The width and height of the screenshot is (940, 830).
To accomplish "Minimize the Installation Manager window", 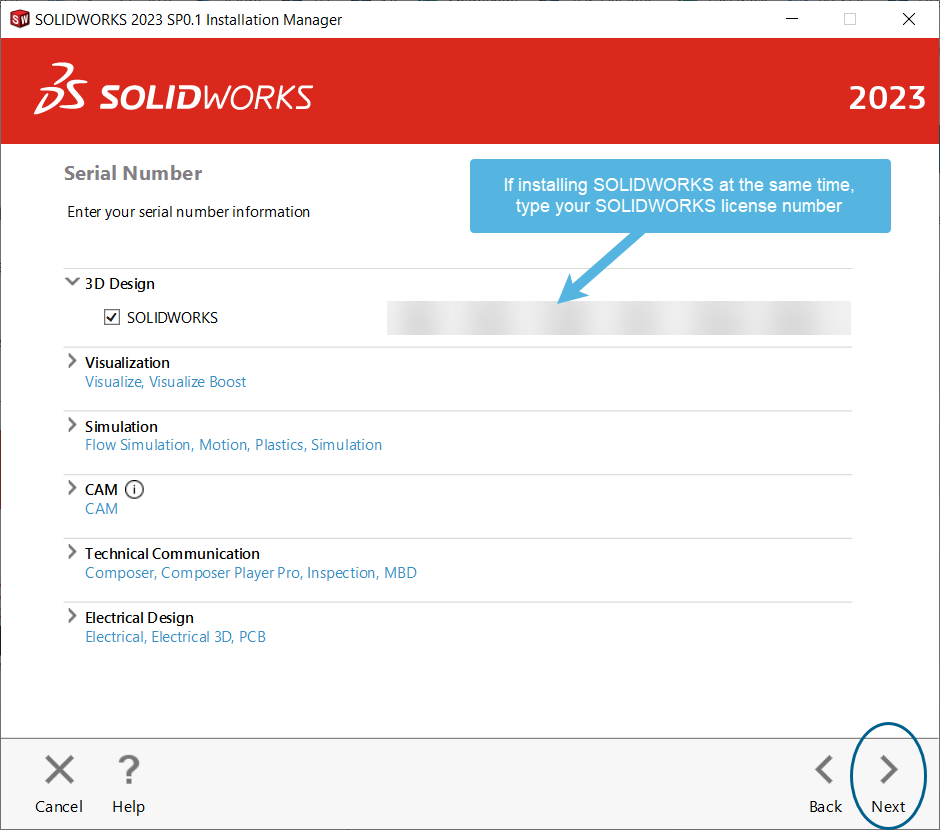I will [x=792, y=19].
